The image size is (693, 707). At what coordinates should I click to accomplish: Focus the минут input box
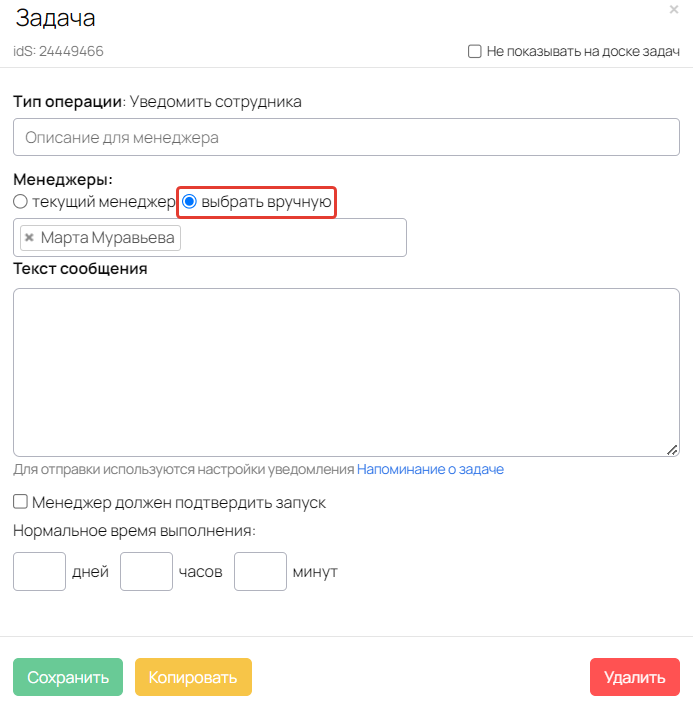coord(260,572)
